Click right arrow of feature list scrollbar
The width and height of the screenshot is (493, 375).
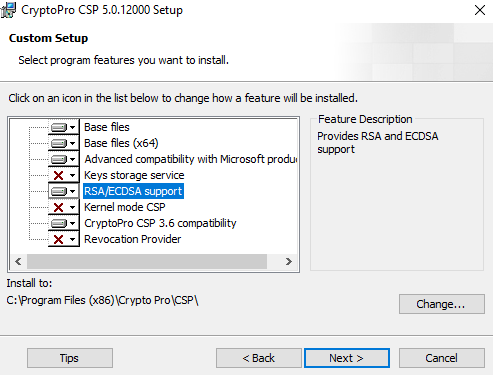point(289,261)
